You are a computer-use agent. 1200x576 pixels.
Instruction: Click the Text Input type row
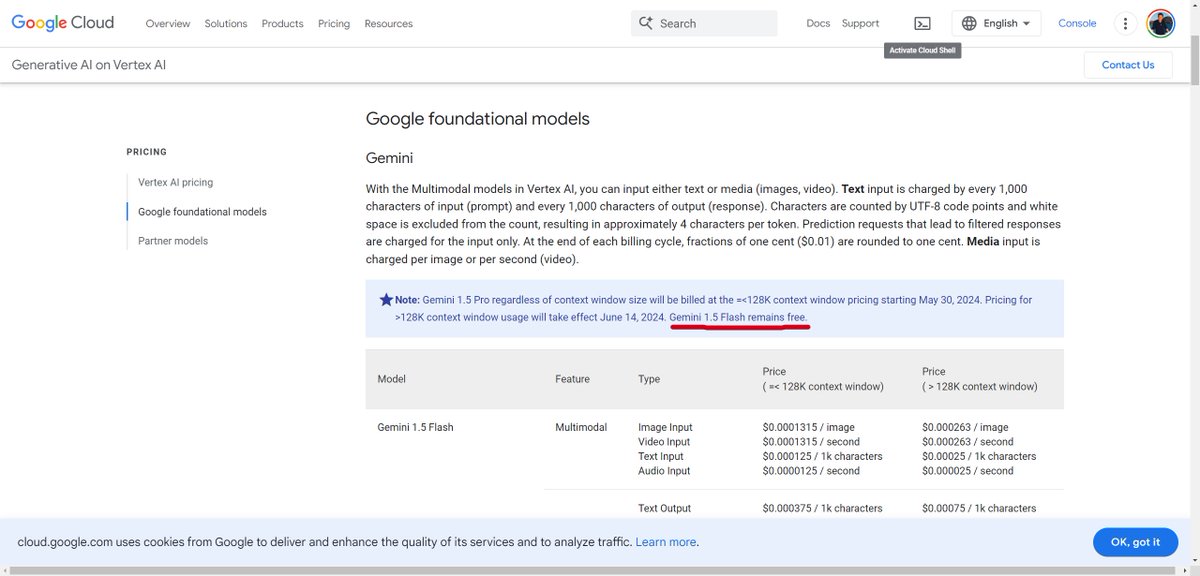pyautogui.click(x=661, y=456)
